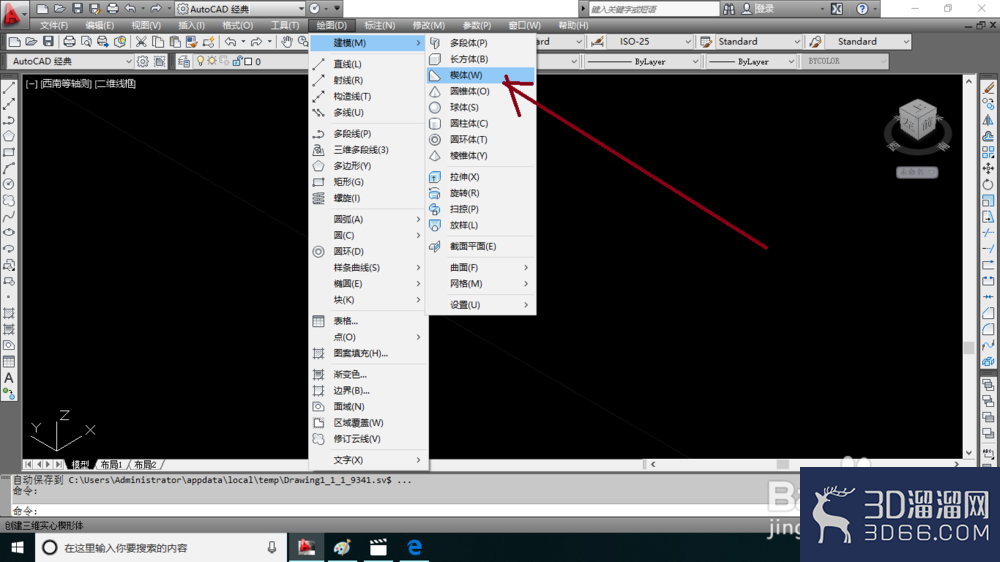Open the Help (帮助) menu
This screenshot has height=562, width=1000.
click(x=573, y=26)
